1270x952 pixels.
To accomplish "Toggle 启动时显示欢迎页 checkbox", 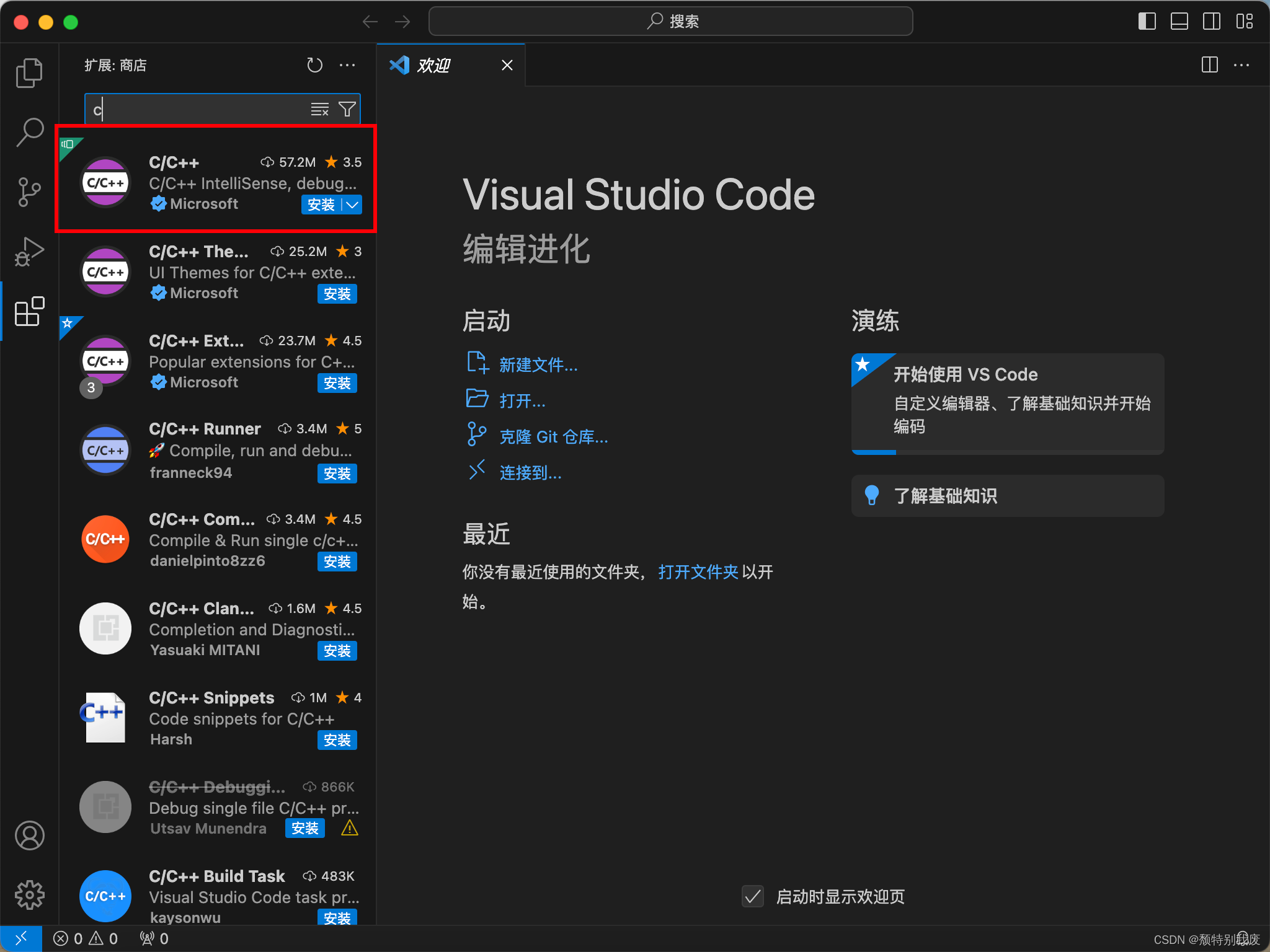I will pos(753,896).
